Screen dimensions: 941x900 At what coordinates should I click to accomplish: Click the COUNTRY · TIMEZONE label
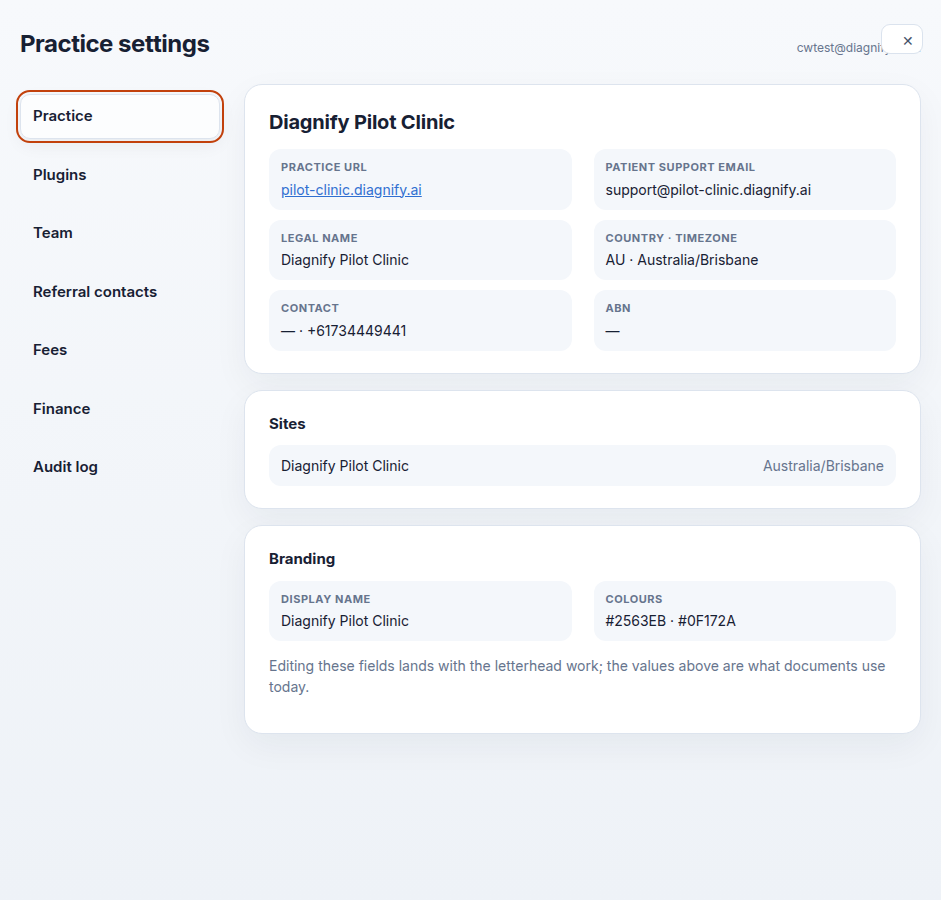tap(671, 238)
